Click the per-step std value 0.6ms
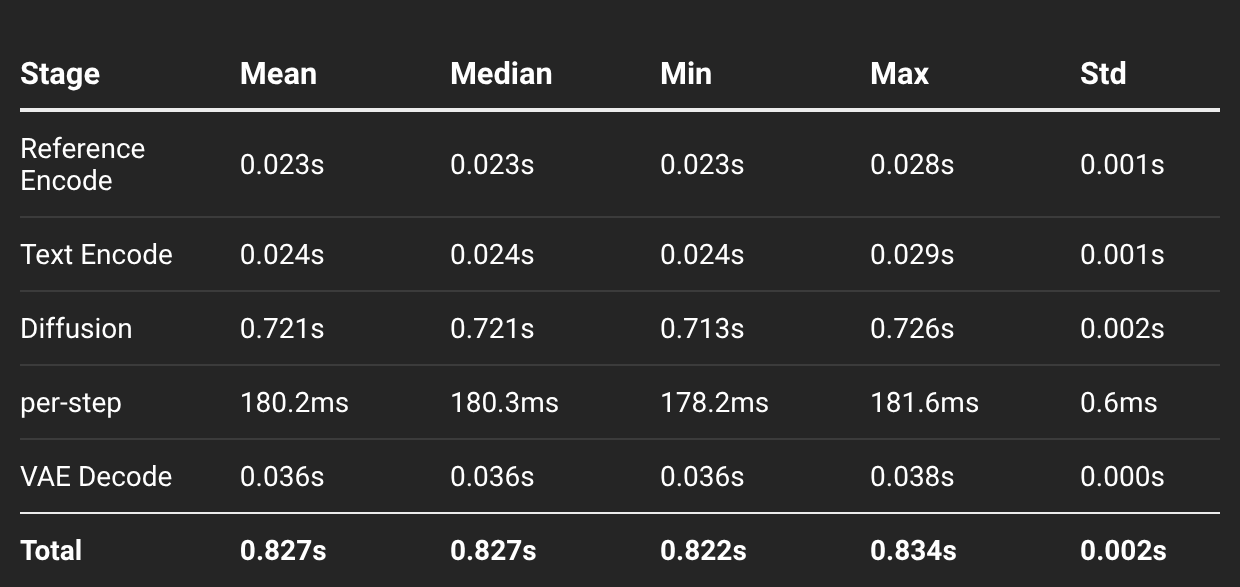Image resolution: width=1240 pixels, height=587 pixels. coord(1118,402)
